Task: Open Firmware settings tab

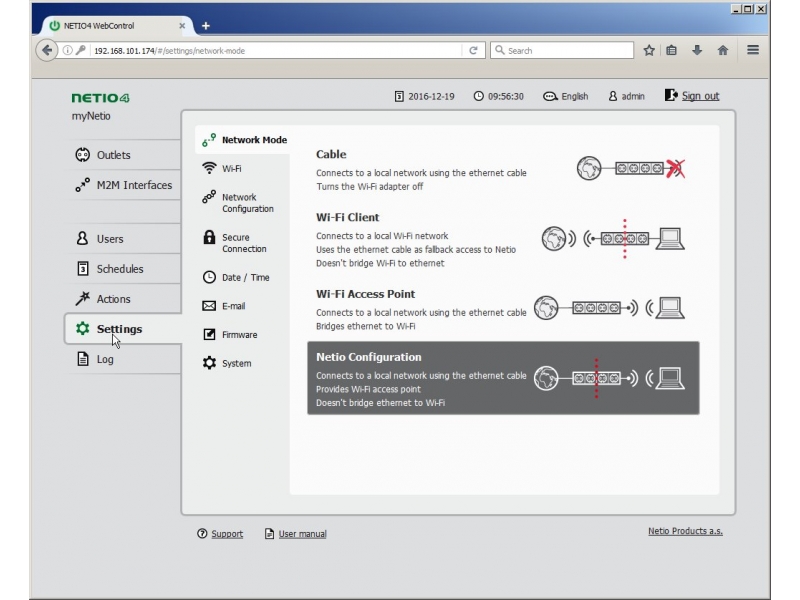Action: point(242,335)
